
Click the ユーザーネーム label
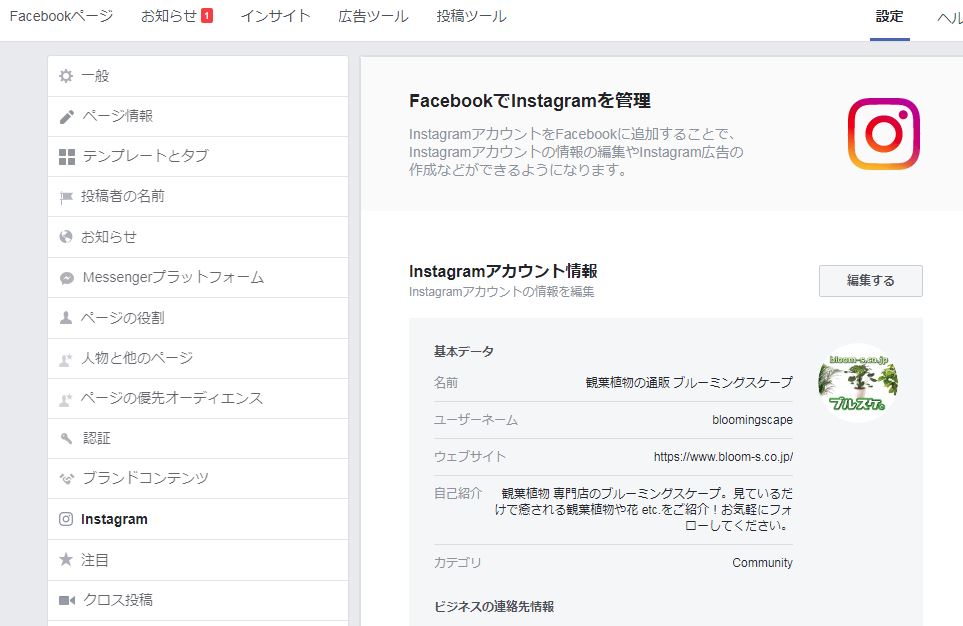475,420
